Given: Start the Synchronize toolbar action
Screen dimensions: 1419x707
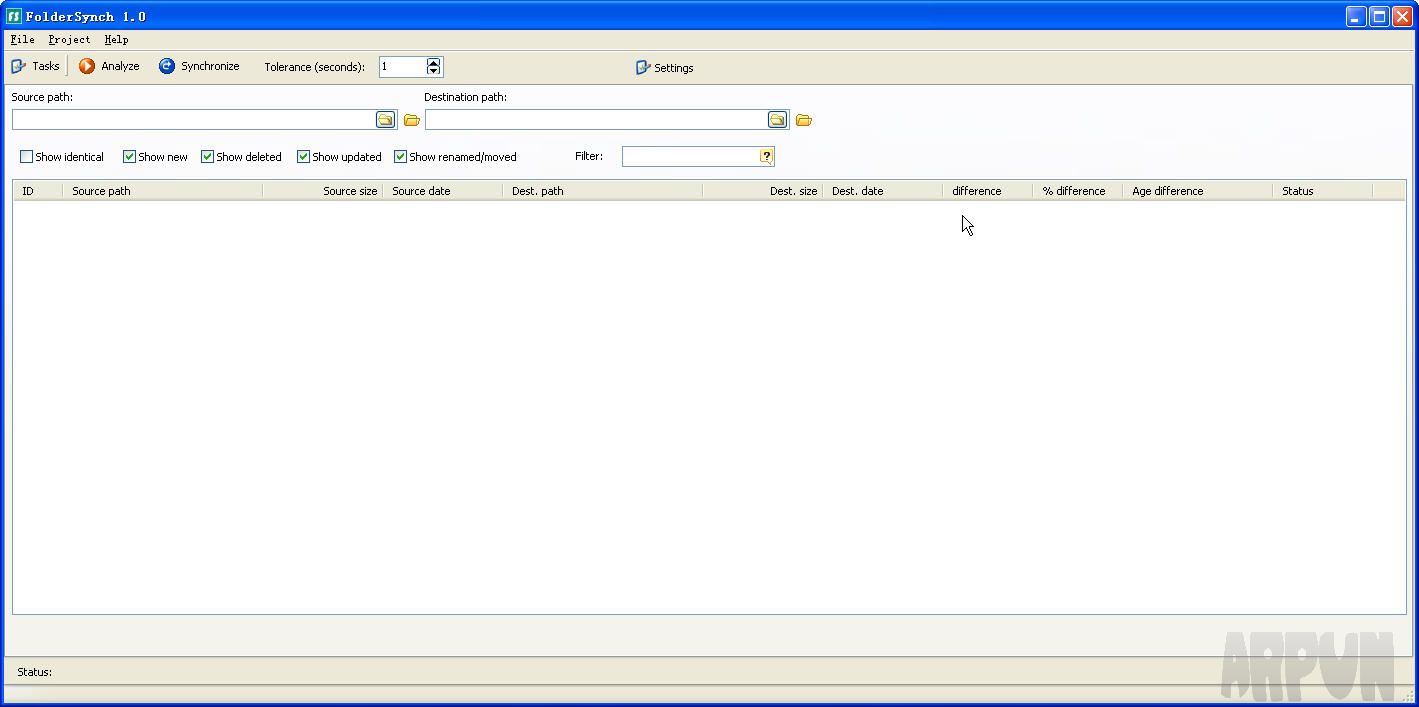Looking at the screenshot, I should click(x=167, y=66).
